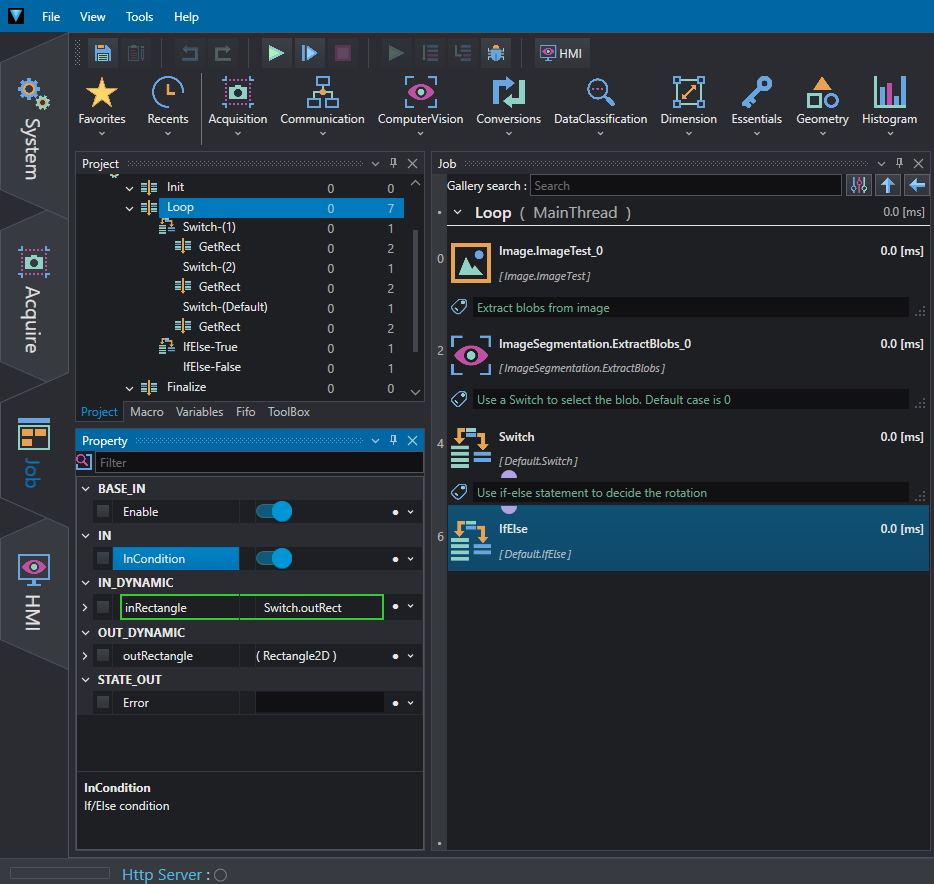The height and width of the screenshot is (884, 934).
Task: Click the up arrow button in Job panel
Action: point(888,185)
